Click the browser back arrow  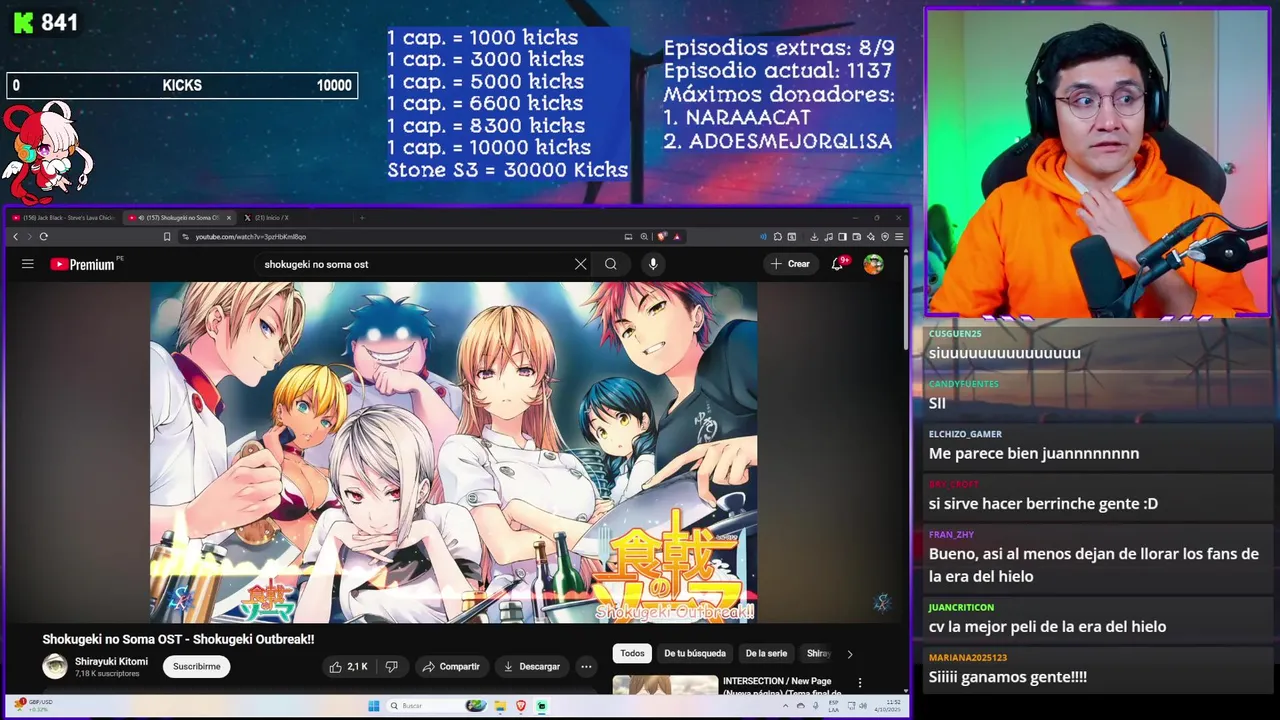[15, 237]
